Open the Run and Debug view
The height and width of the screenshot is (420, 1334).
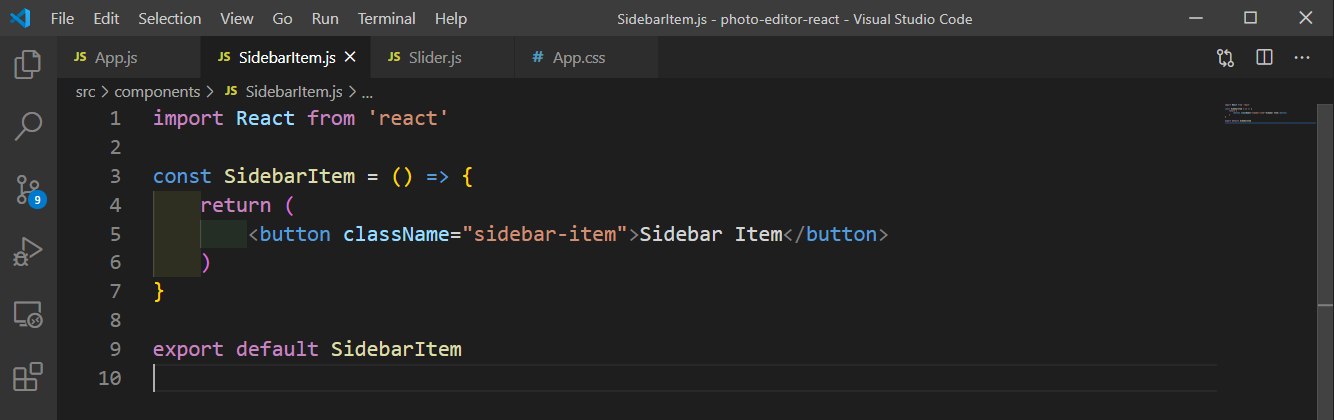coord(28,252)
